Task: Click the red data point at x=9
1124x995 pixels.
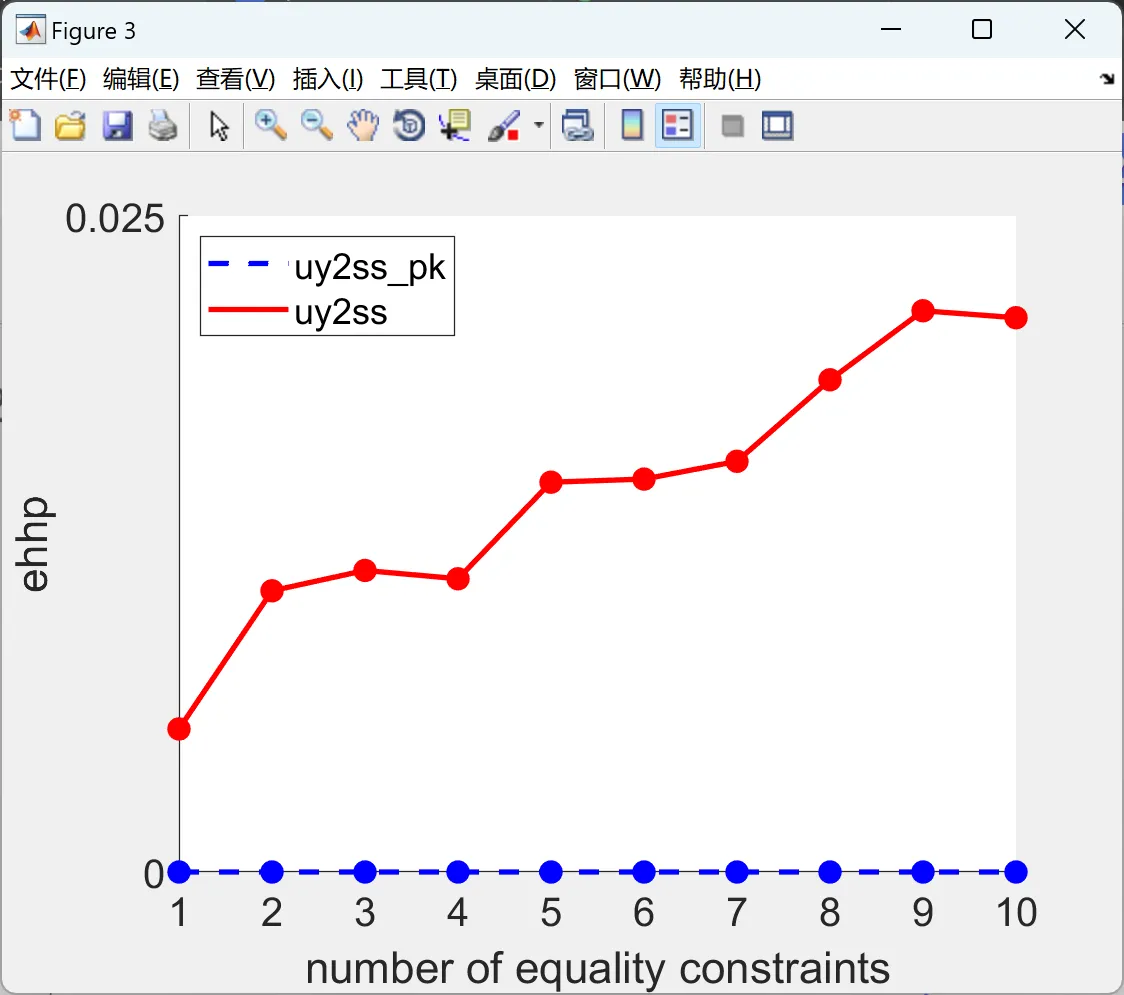Action: 923,310
